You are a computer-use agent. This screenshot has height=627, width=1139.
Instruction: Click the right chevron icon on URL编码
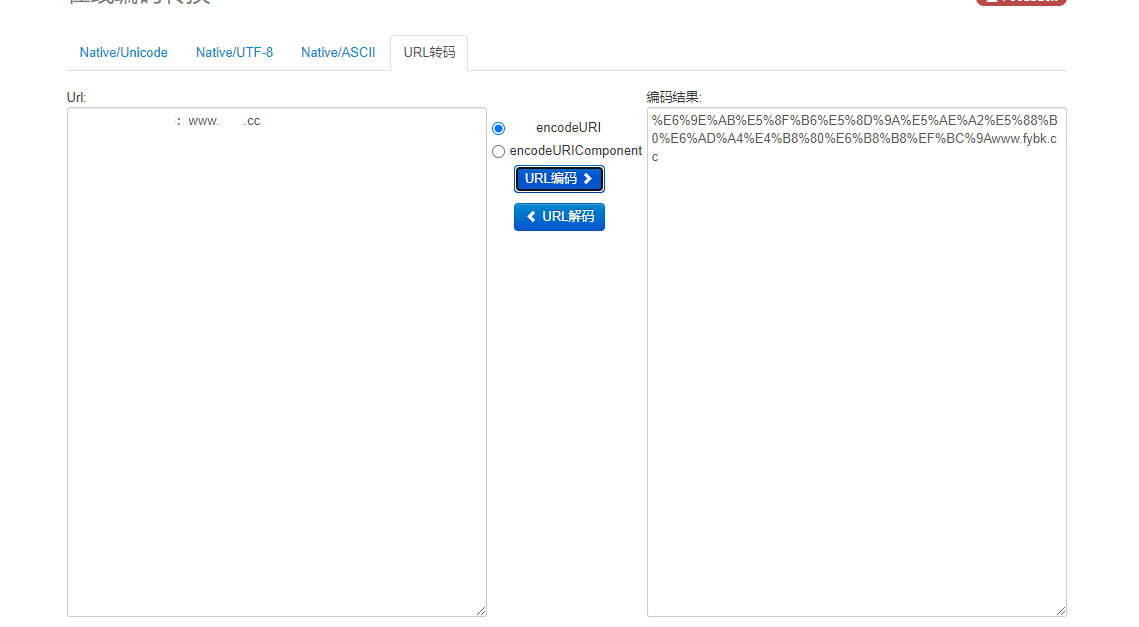(588, 179)
